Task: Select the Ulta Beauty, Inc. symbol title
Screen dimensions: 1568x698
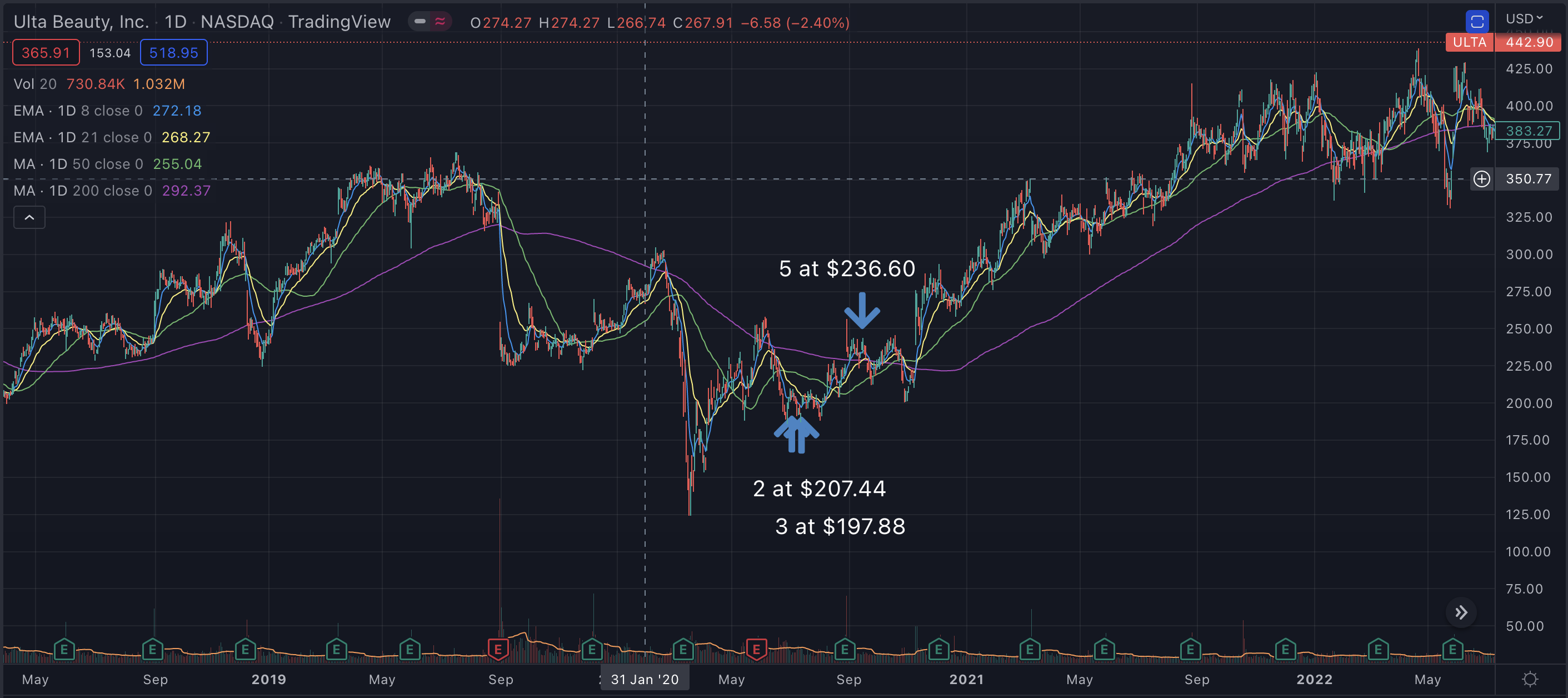Action: [81, 22]
